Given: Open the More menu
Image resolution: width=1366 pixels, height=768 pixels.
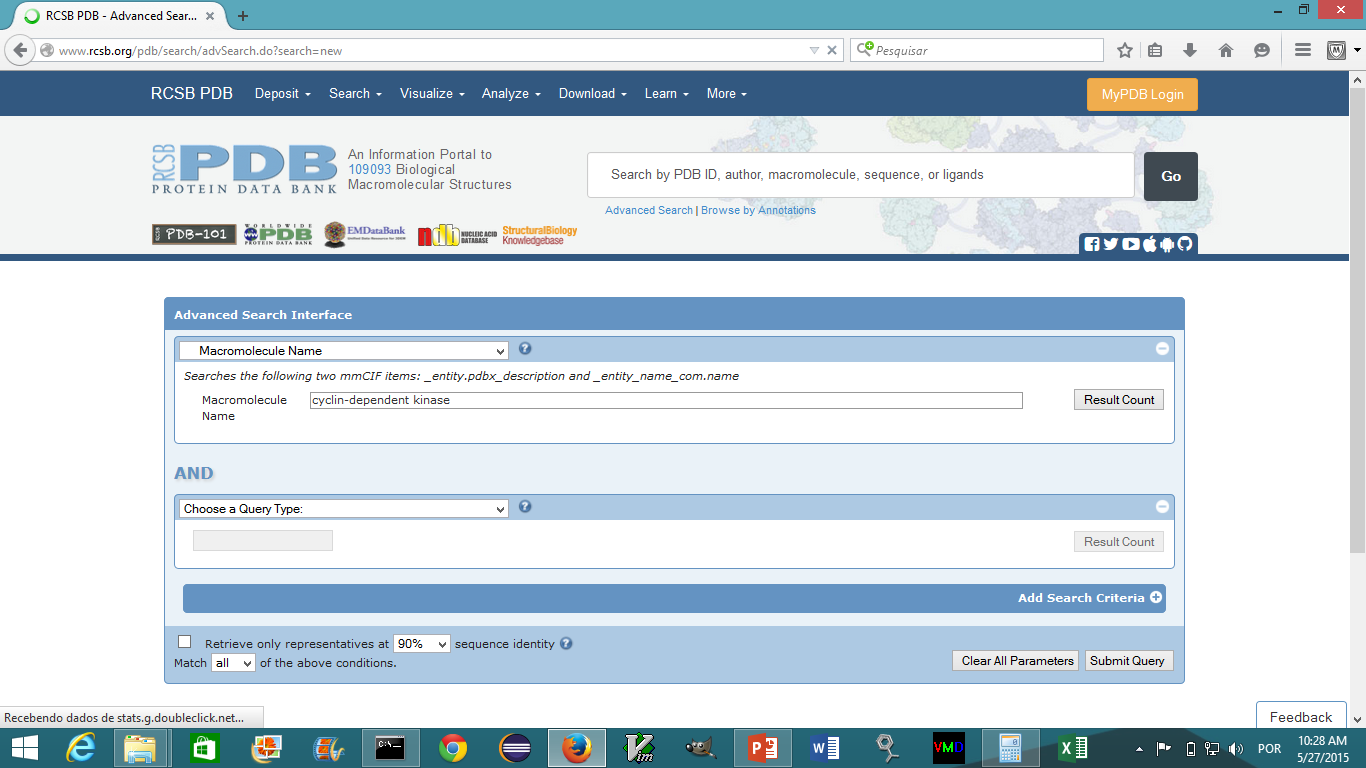Looking at the screenshot, I should (x=726, y=93).
